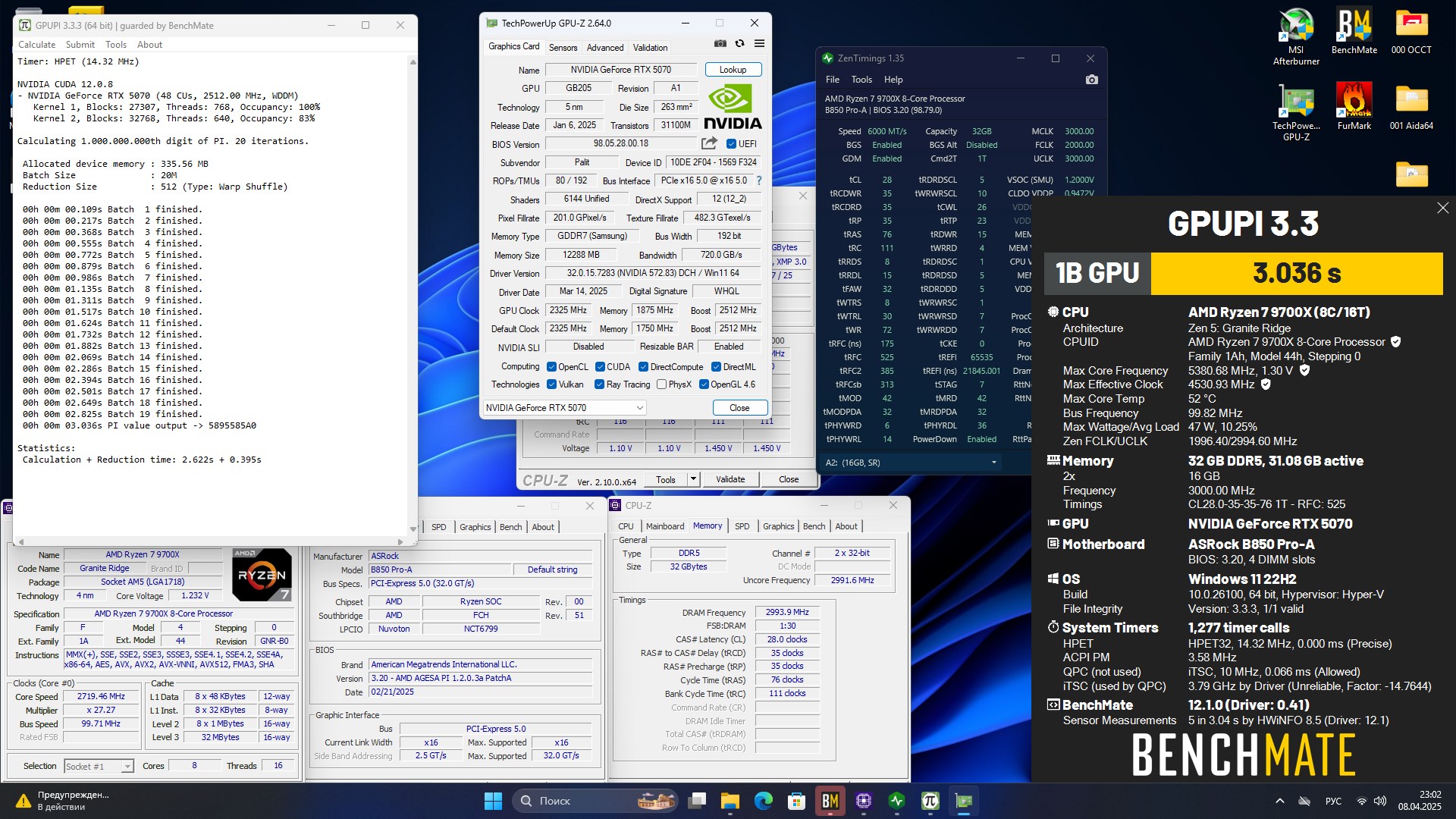1456x819 pixels.
Task: Open the GPUPI About menu
Action: pyautogui.click(x=149, y=45)
